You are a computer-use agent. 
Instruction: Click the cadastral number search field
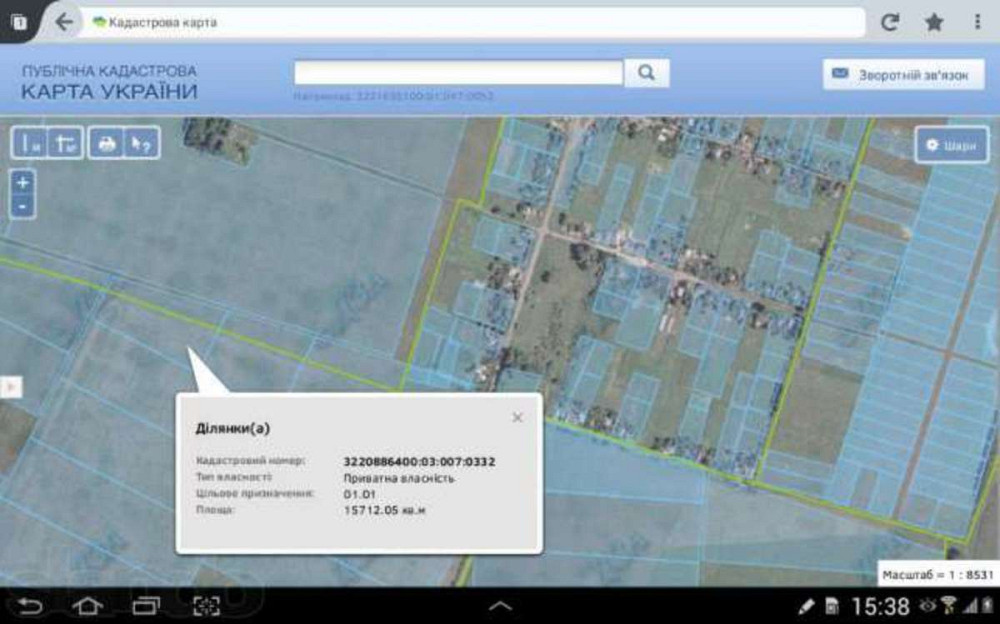pyautogui.click(x=458, y=73)
